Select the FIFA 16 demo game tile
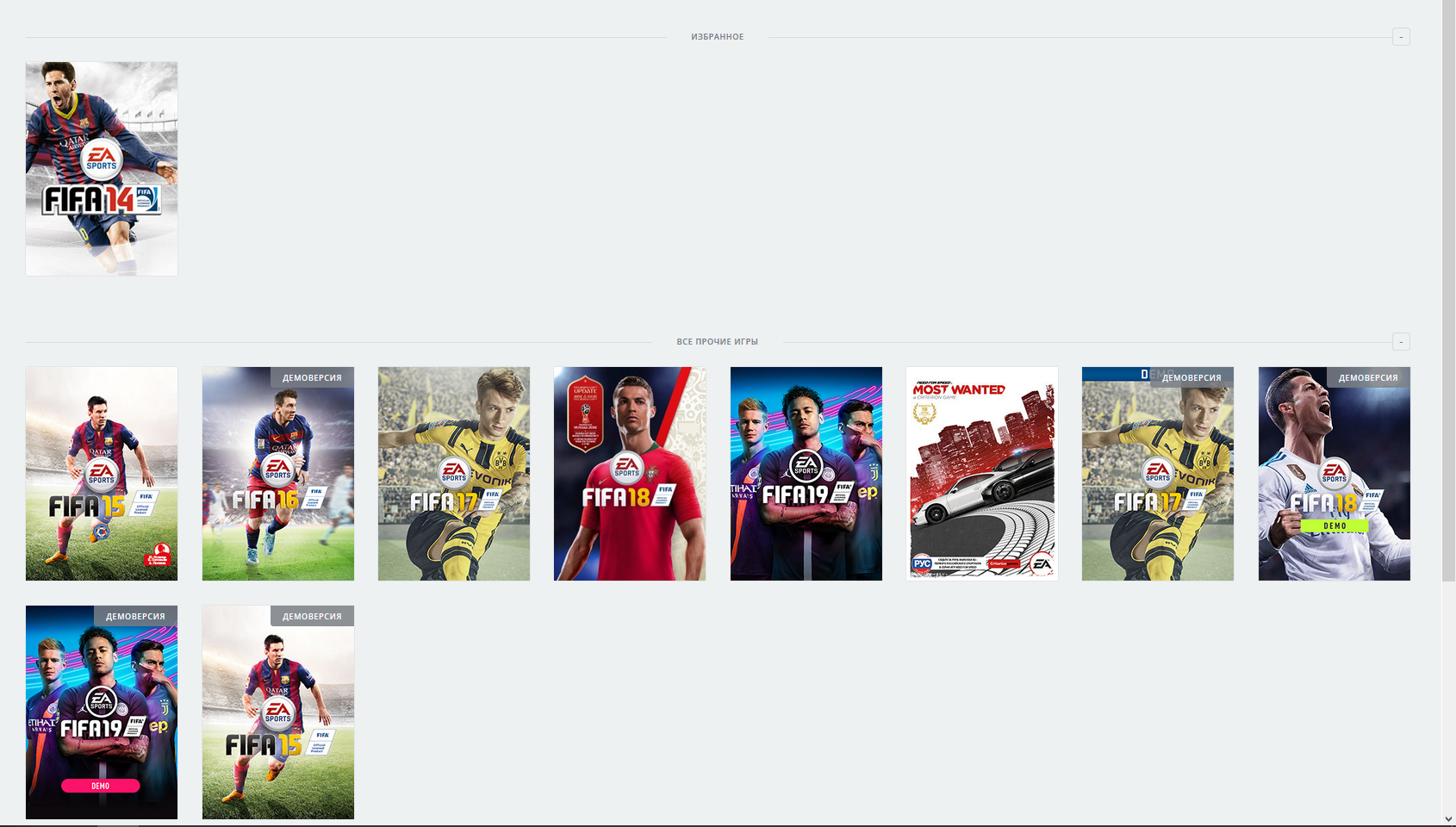This screenshot has height=827, width=1456. click(x=278, y=474)
